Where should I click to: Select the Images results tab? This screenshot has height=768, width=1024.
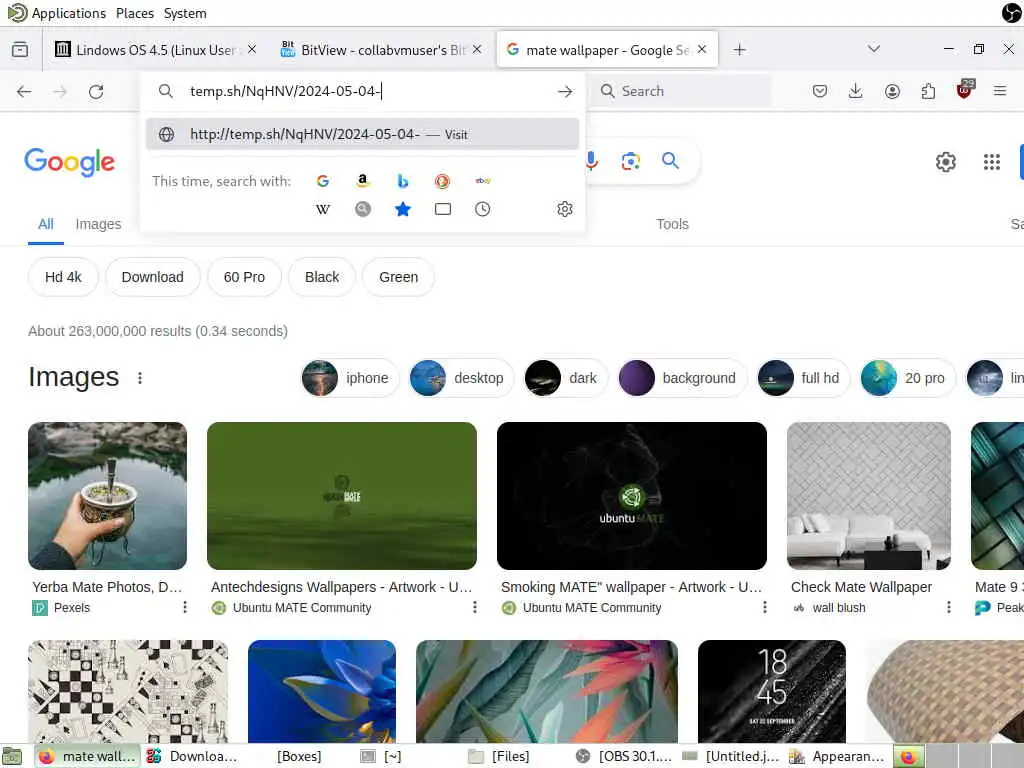coord(98,224)
